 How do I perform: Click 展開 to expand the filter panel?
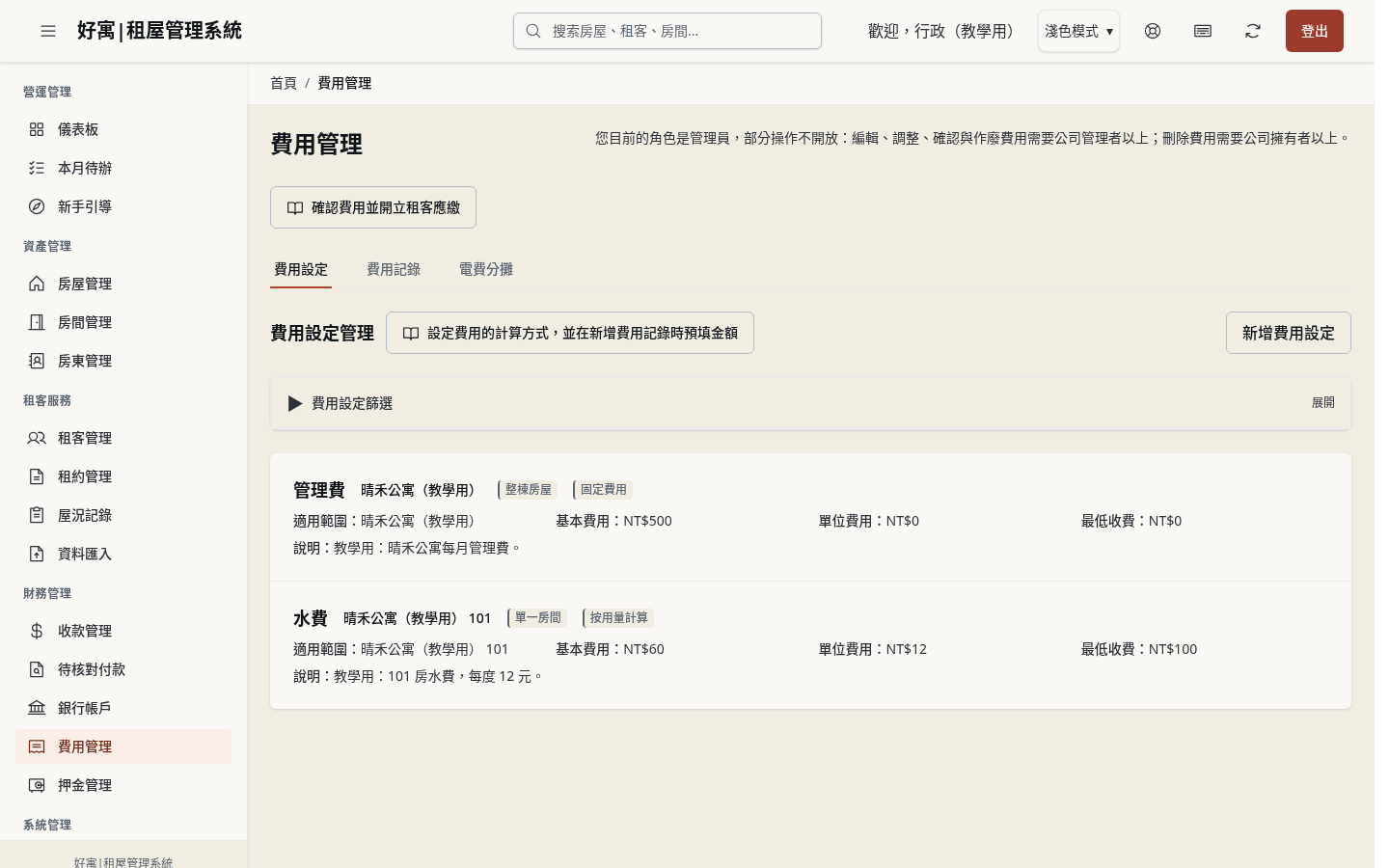tap(1323, 403)
